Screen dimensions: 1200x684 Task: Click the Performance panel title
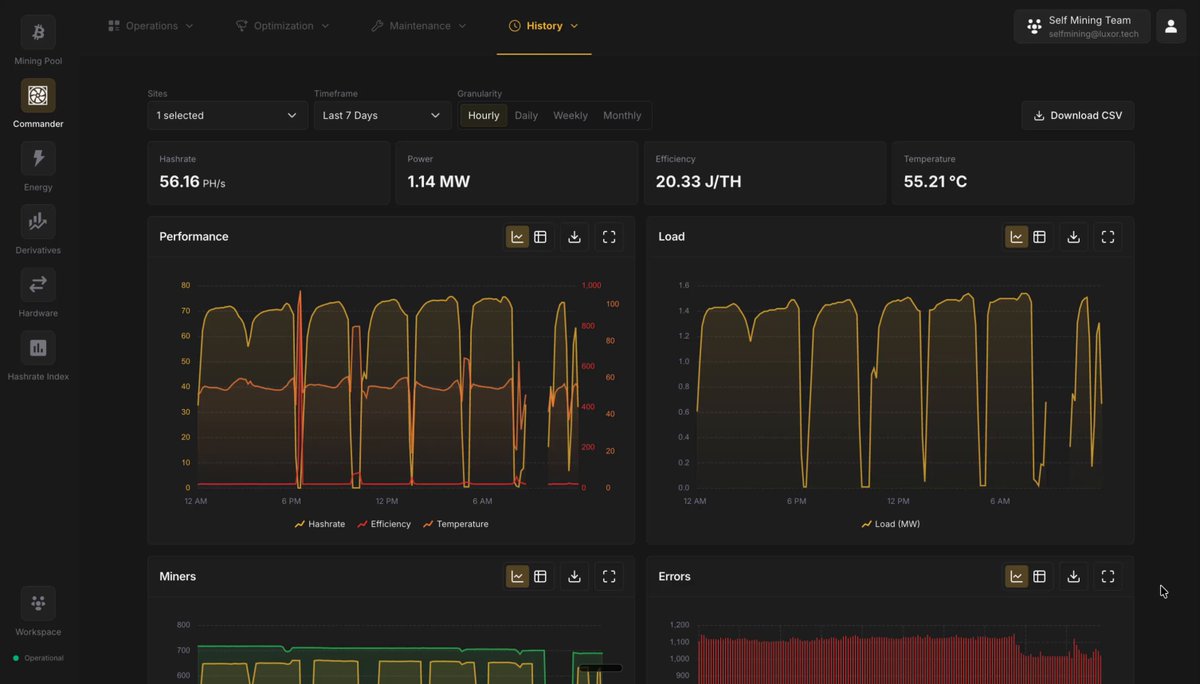coord(194,237)
